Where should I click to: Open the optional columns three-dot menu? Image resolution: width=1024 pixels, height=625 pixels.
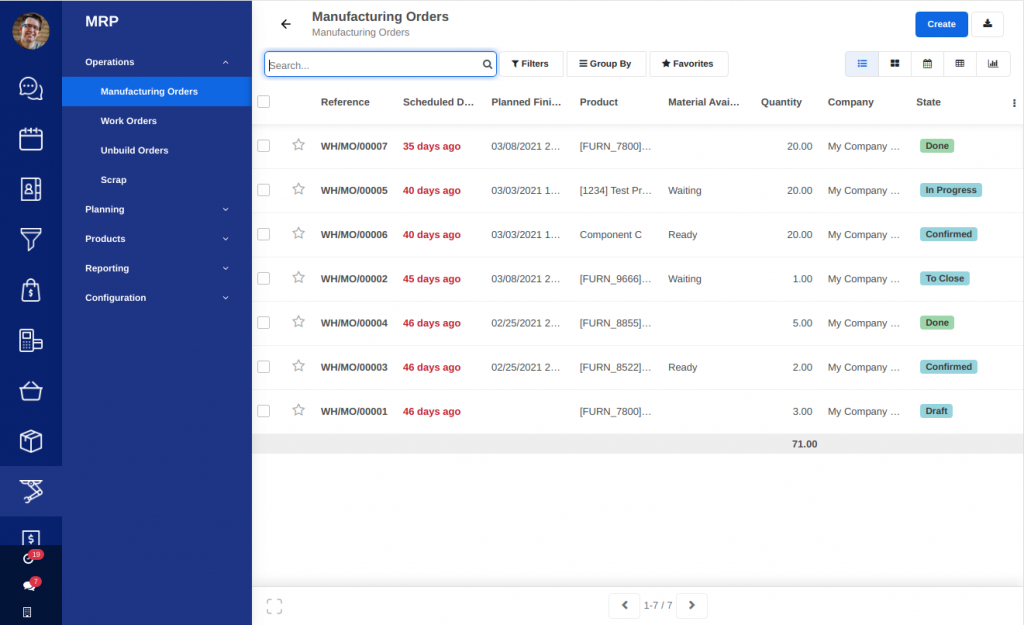(1013, 102)
